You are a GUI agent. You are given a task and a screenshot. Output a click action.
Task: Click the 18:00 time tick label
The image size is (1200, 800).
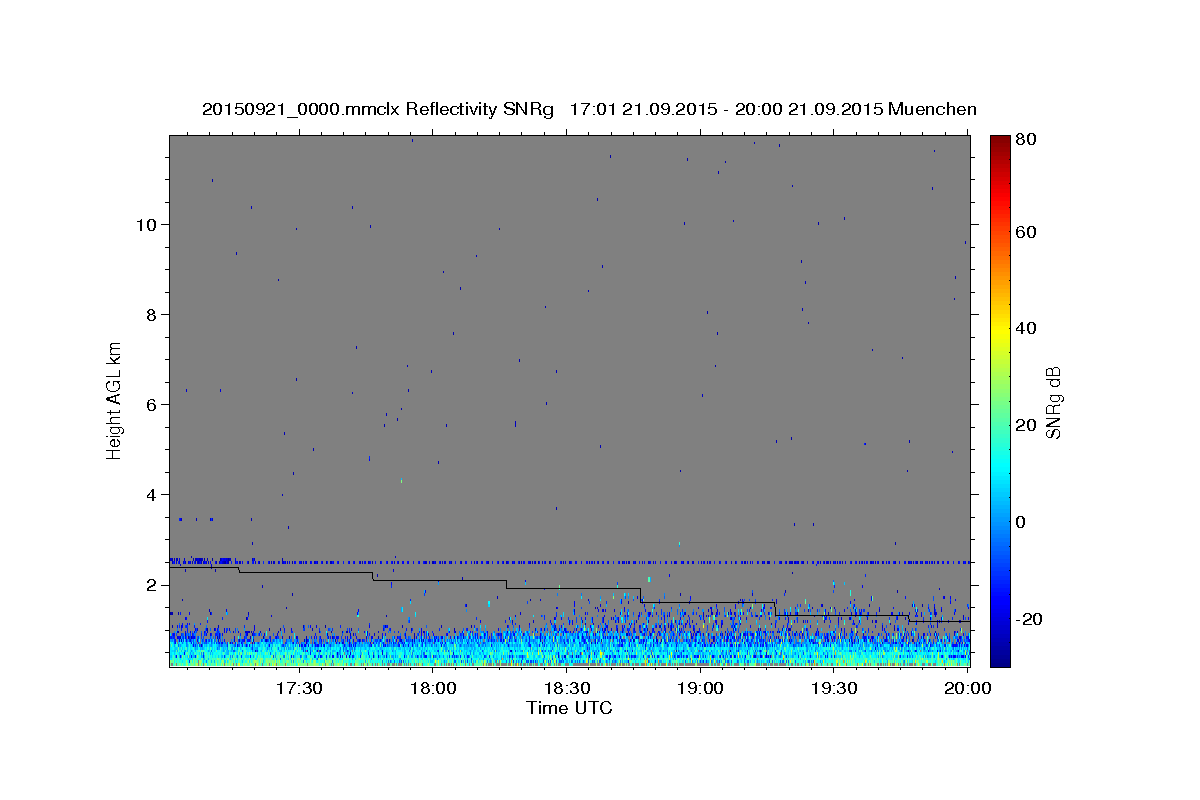433,688
